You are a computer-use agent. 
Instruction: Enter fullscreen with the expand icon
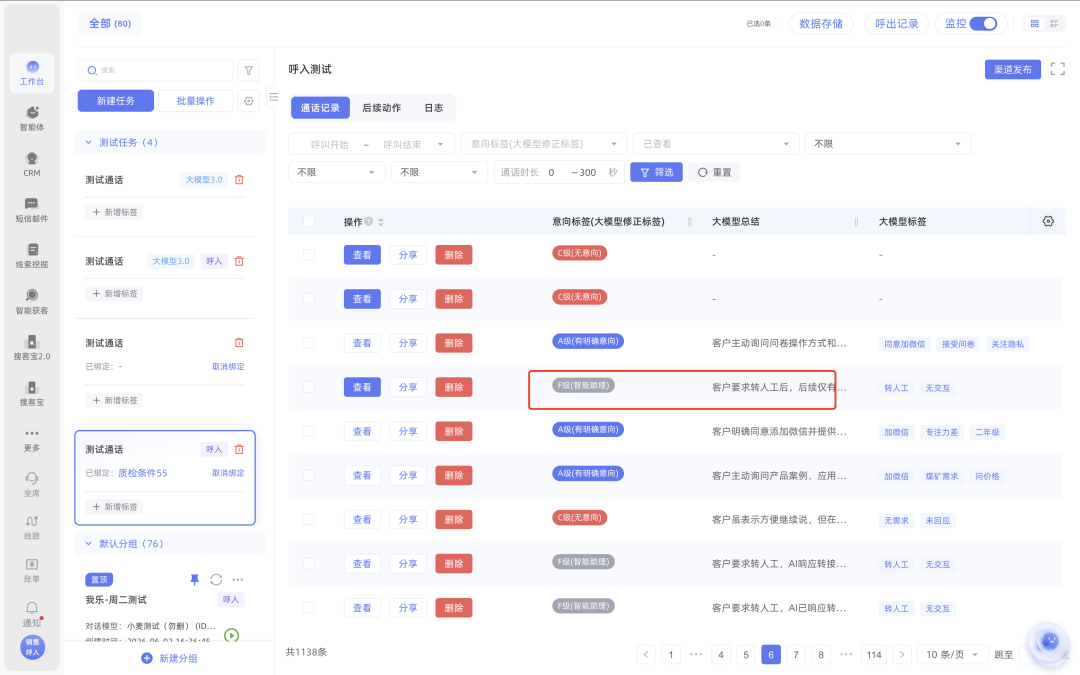[1057, 69]
